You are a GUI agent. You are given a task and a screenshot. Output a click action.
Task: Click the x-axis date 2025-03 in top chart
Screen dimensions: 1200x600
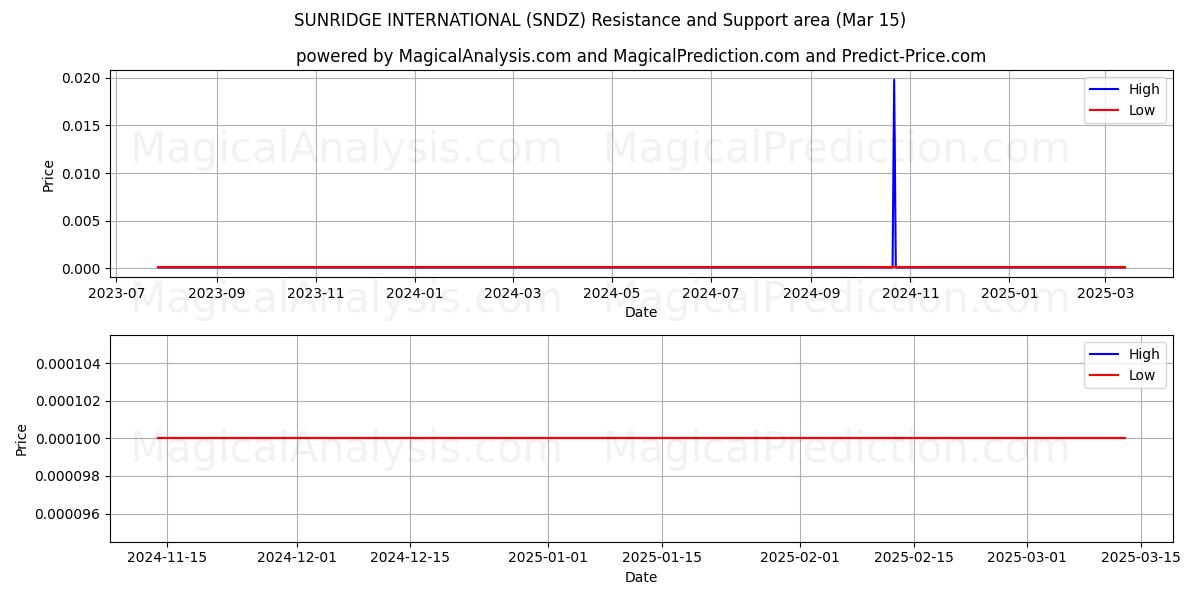click(x=1104, y=294)
